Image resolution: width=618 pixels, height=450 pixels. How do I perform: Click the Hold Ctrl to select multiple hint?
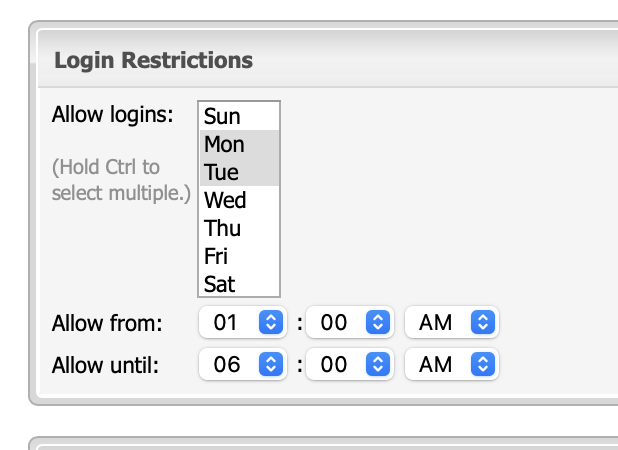(120, 179)
